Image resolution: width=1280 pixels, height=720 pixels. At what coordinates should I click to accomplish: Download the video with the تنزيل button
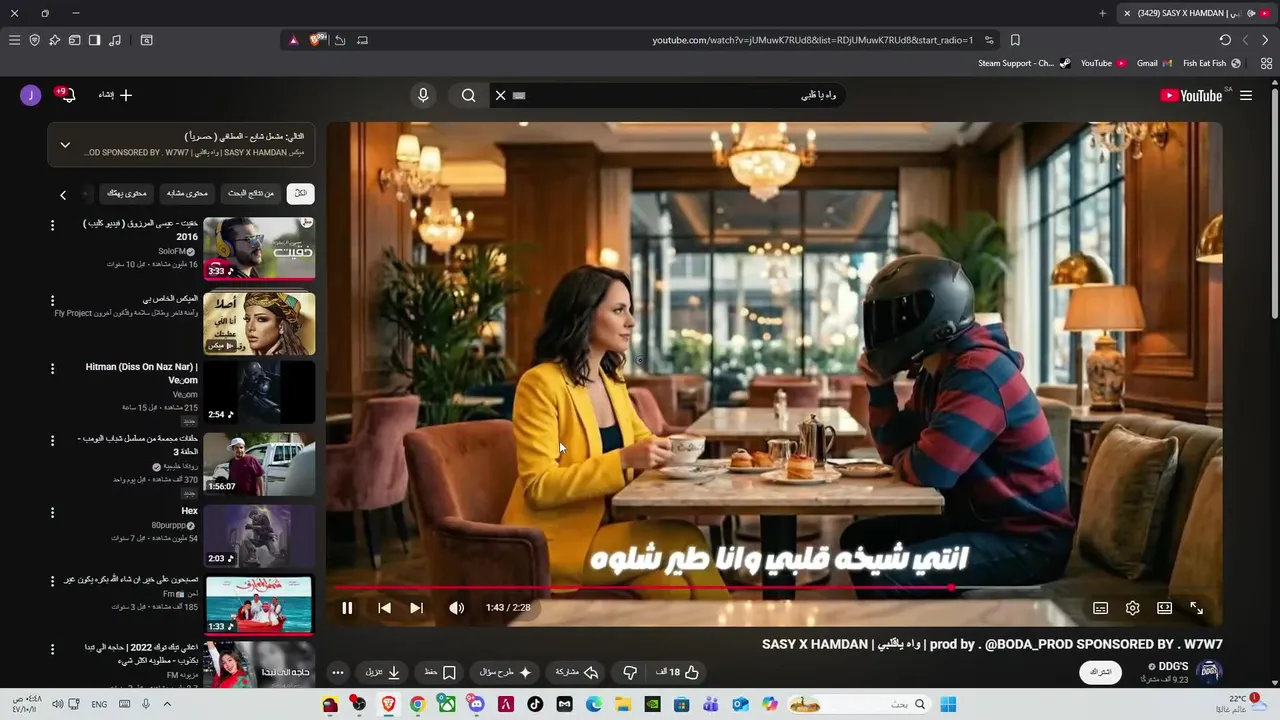382,672
